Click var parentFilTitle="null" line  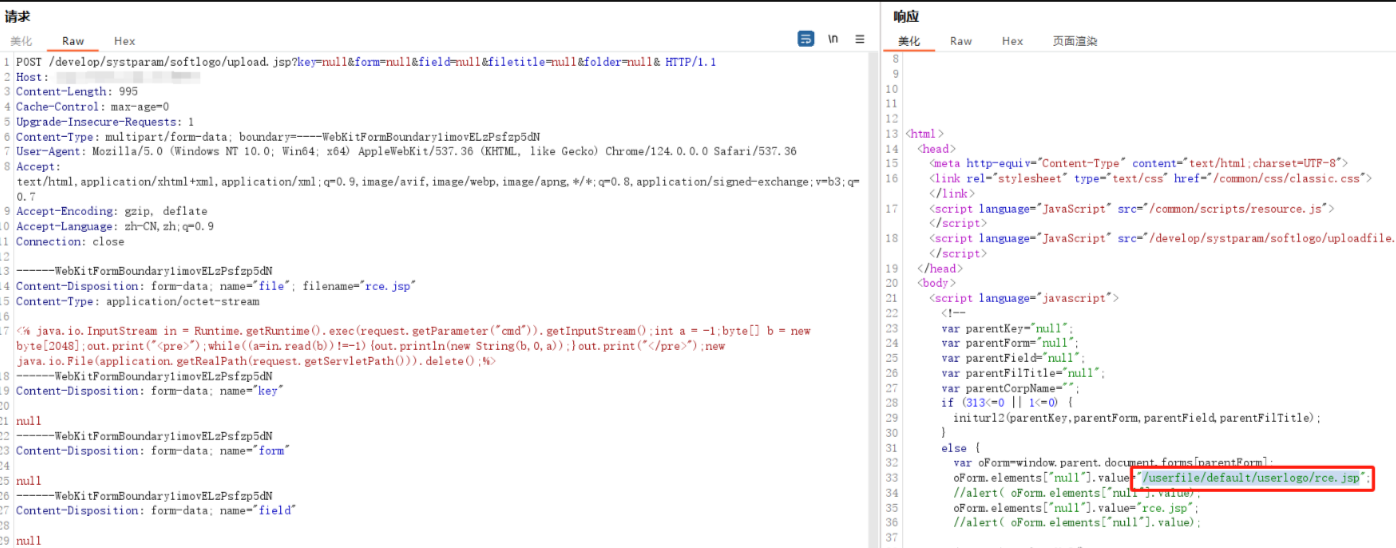coord(1022,373)
